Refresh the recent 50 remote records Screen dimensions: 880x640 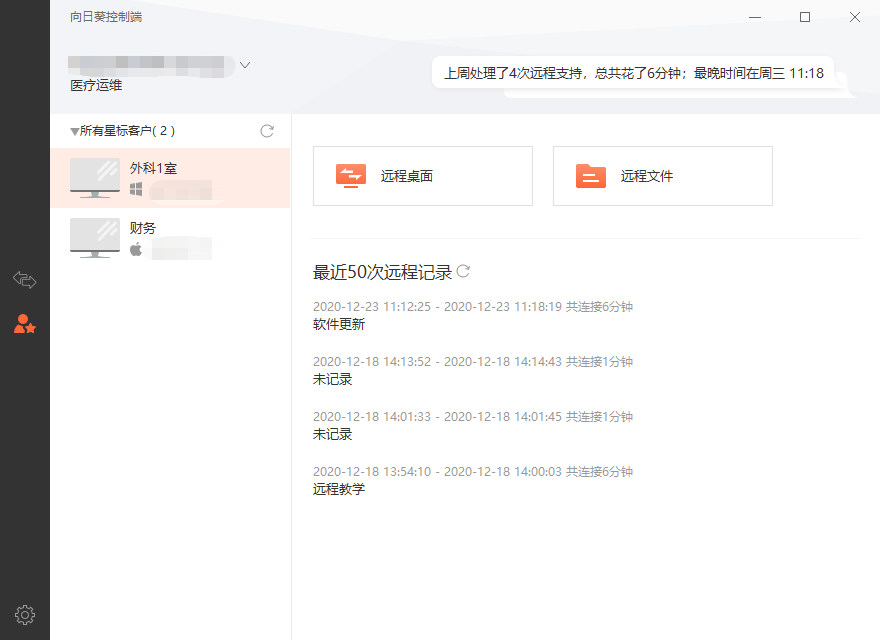tap(463, 271)
